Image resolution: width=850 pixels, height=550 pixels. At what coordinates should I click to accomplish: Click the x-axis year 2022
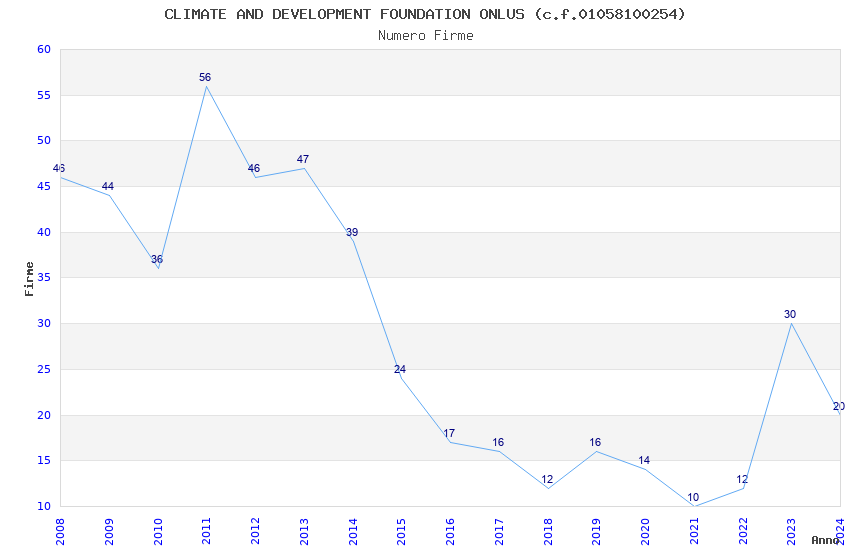(x=743, y=531)
